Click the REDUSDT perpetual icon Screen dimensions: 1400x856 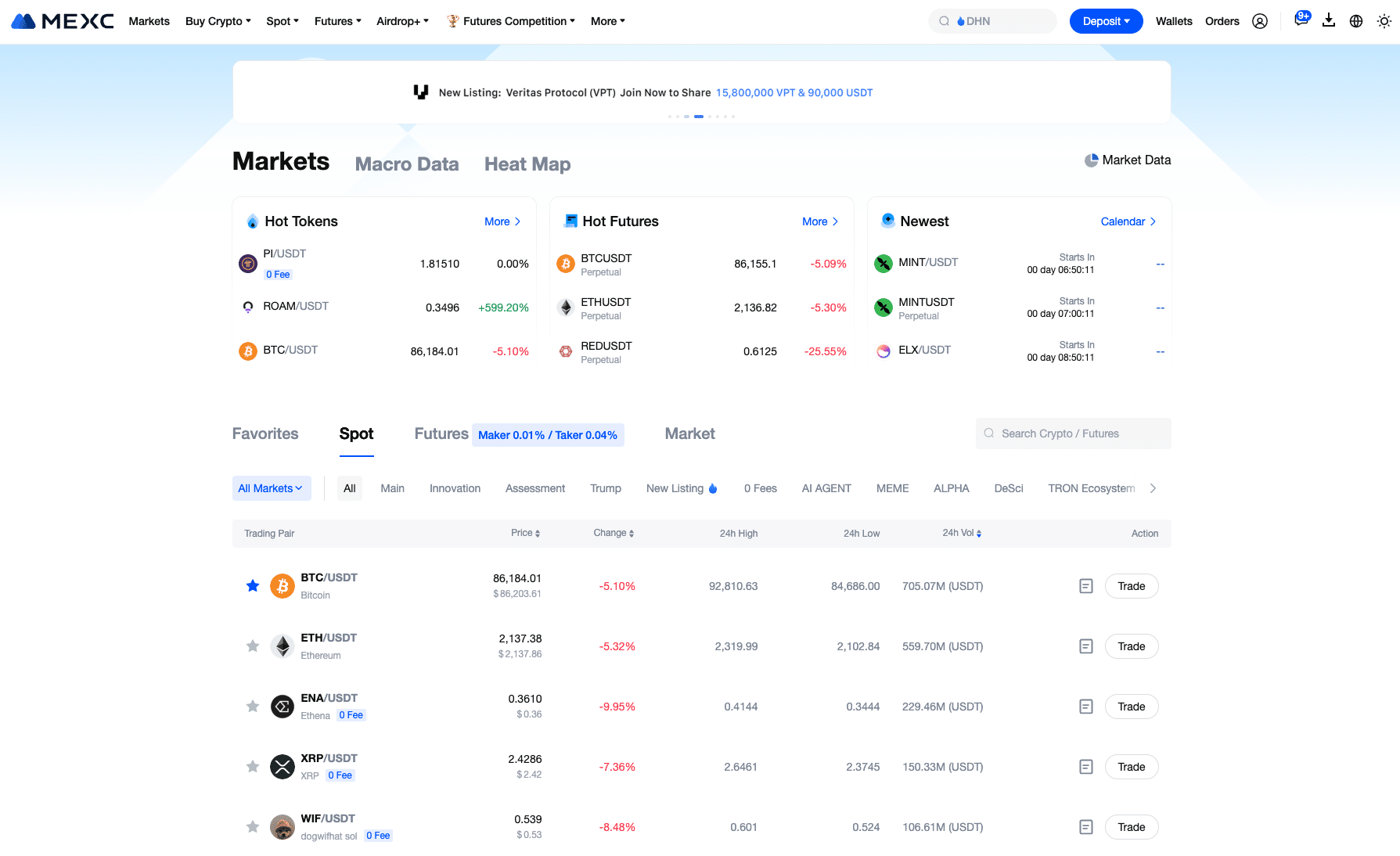click(566, 351)
